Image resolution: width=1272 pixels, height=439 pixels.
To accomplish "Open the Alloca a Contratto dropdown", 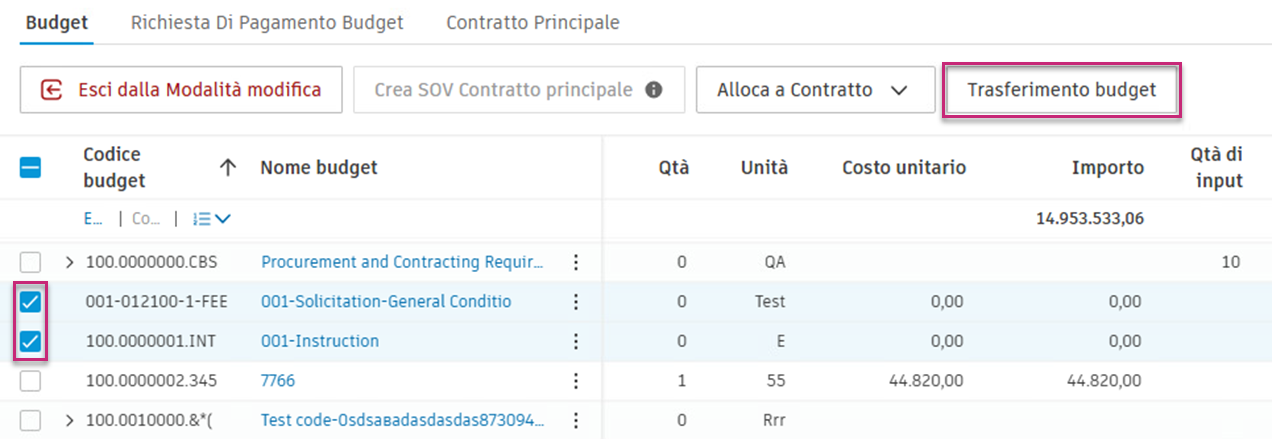I will pos(815,90).
